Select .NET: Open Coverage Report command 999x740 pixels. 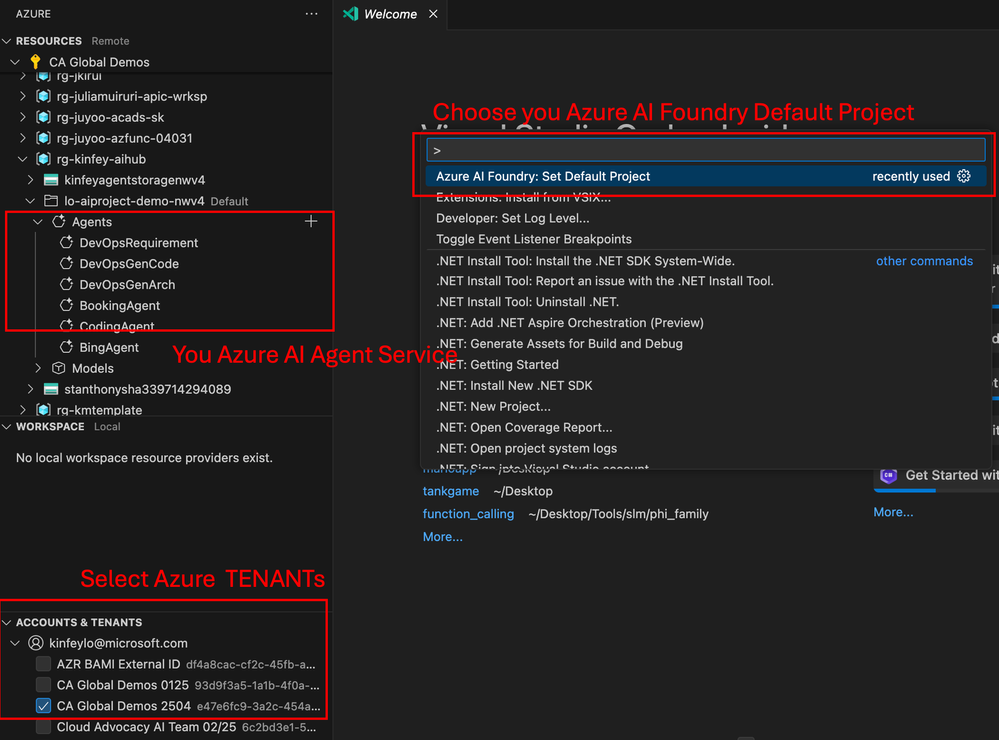(x=706, y=427)
